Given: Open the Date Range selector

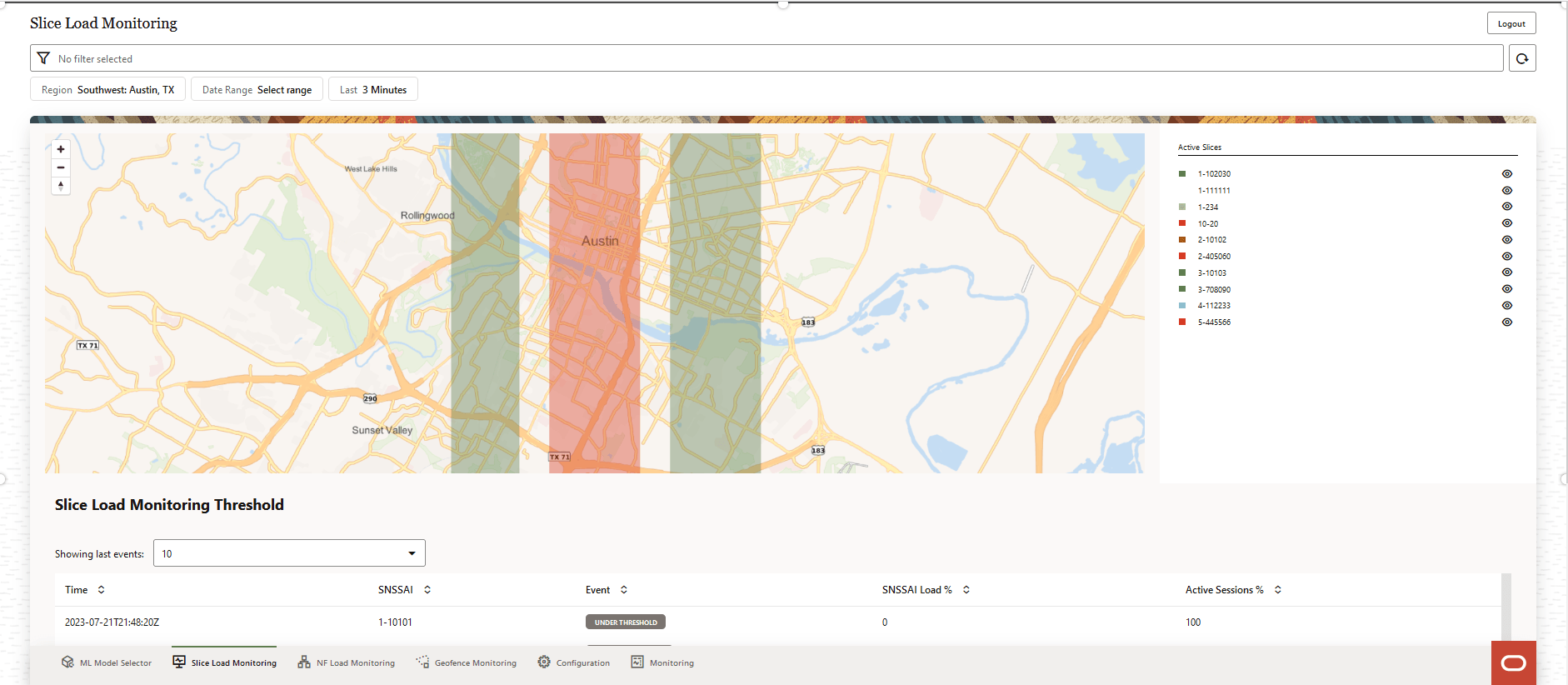Looking at the screenshot, I should coord(257,89).
